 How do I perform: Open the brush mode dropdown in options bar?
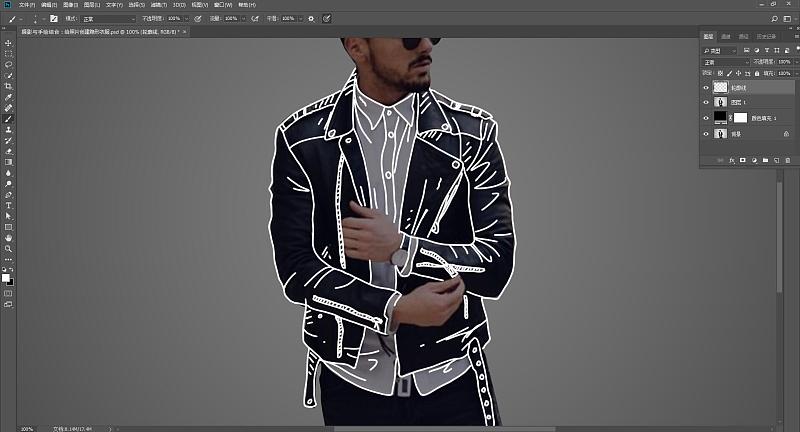108,19
